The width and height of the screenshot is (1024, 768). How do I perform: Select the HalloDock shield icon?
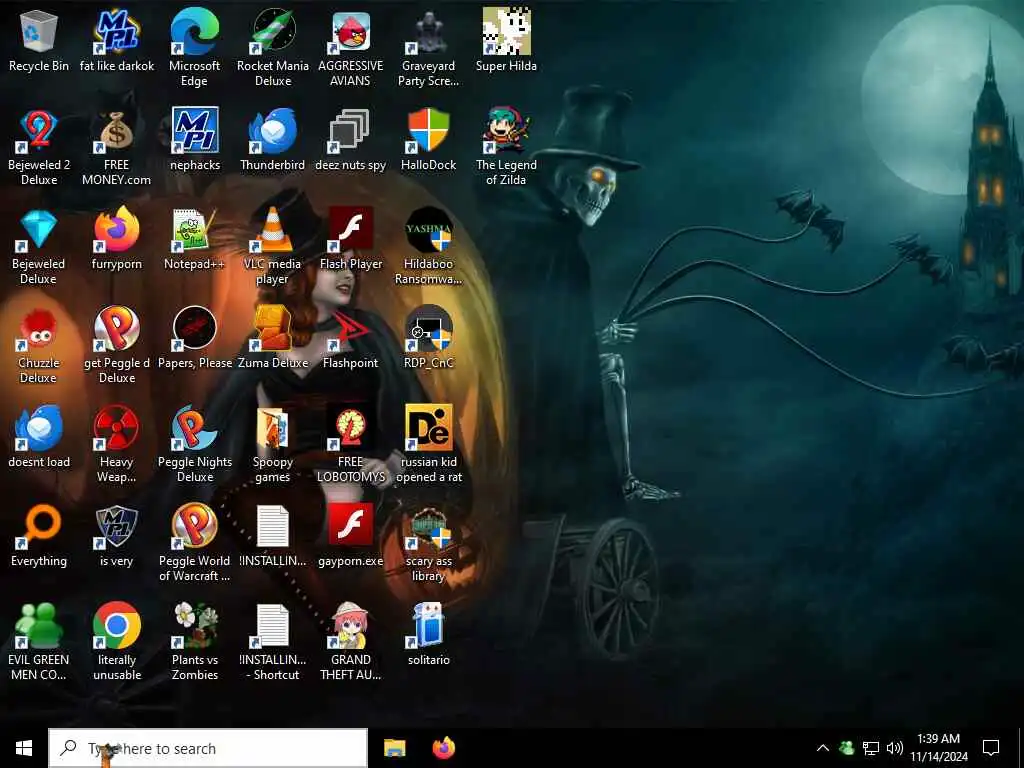tap(428, 131)
